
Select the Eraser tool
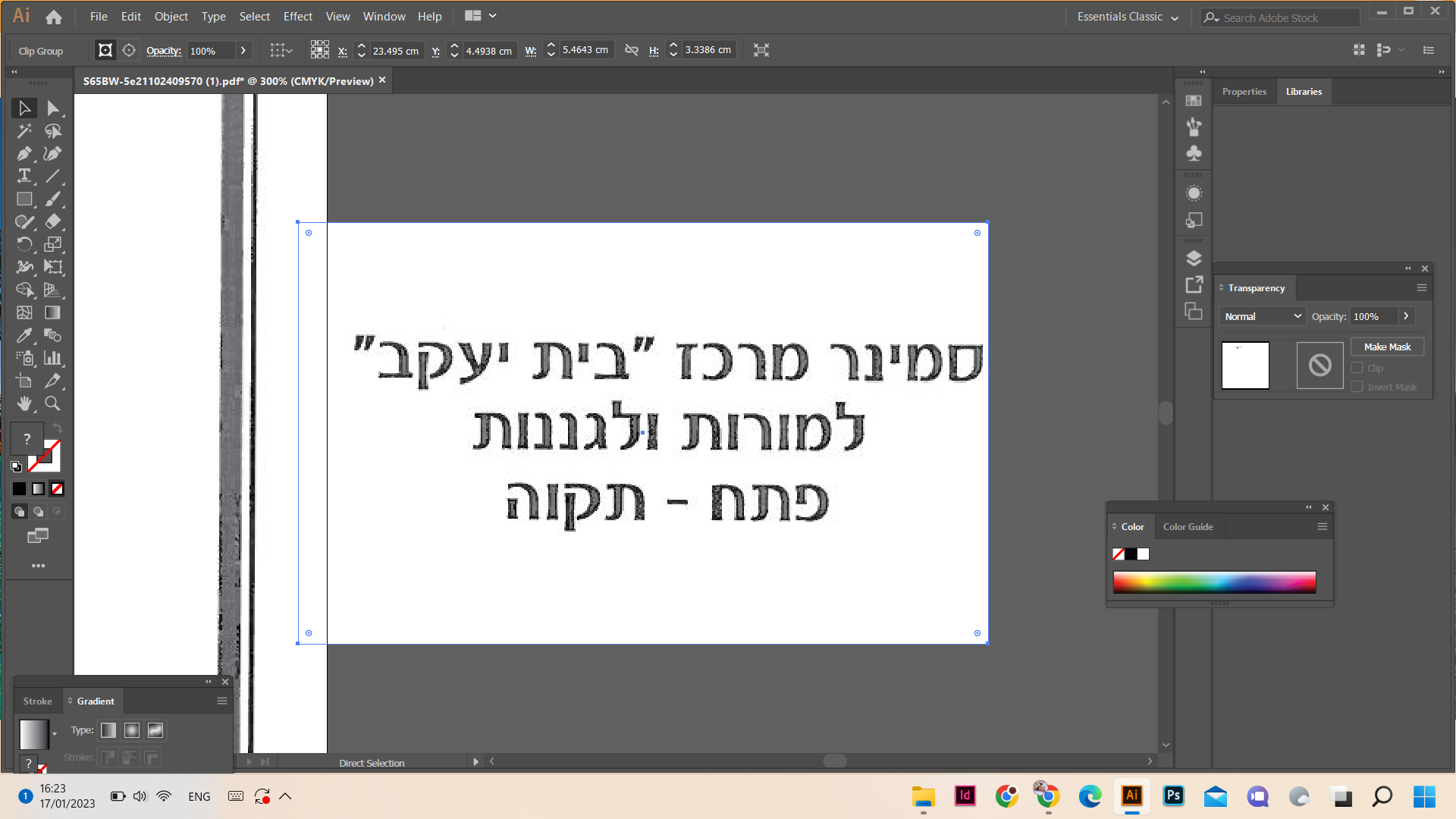click(52, 221)
